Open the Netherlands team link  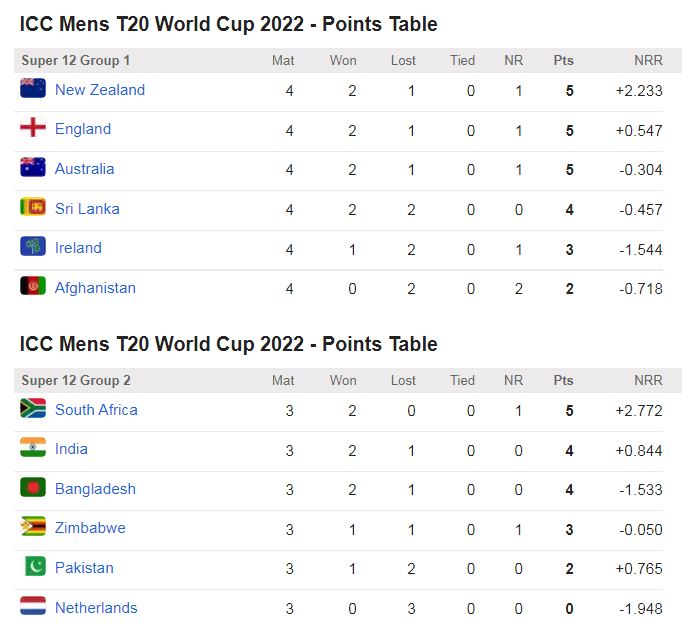click(96, 608)
